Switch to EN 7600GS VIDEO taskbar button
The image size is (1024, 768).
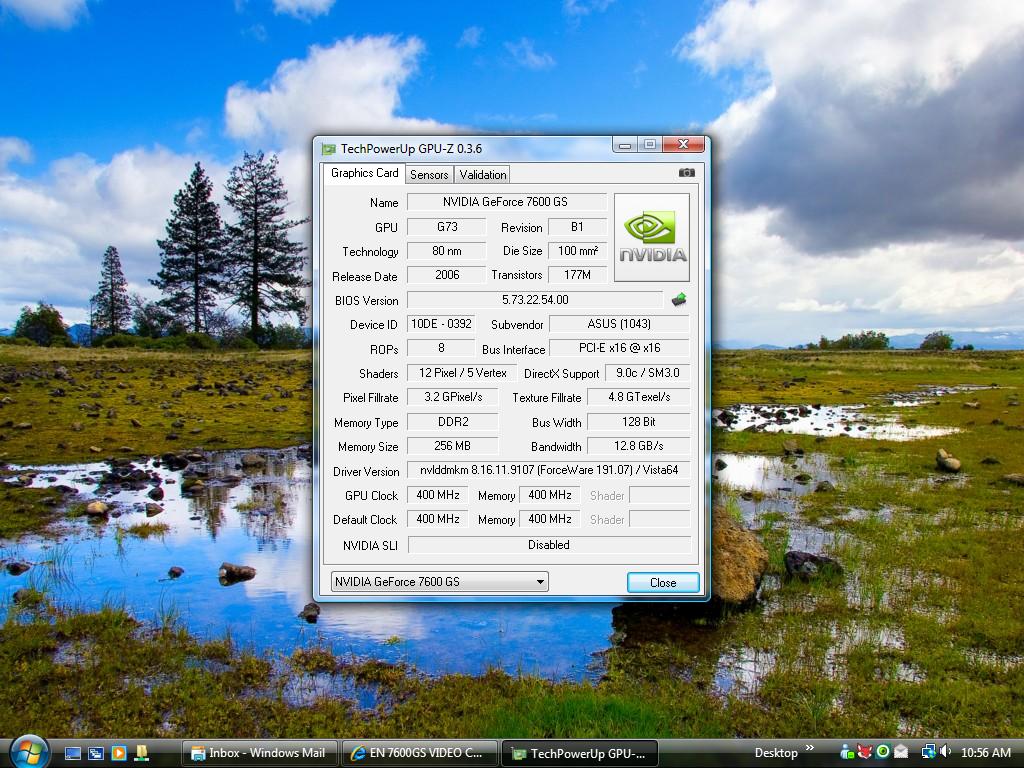click(420, 753)
